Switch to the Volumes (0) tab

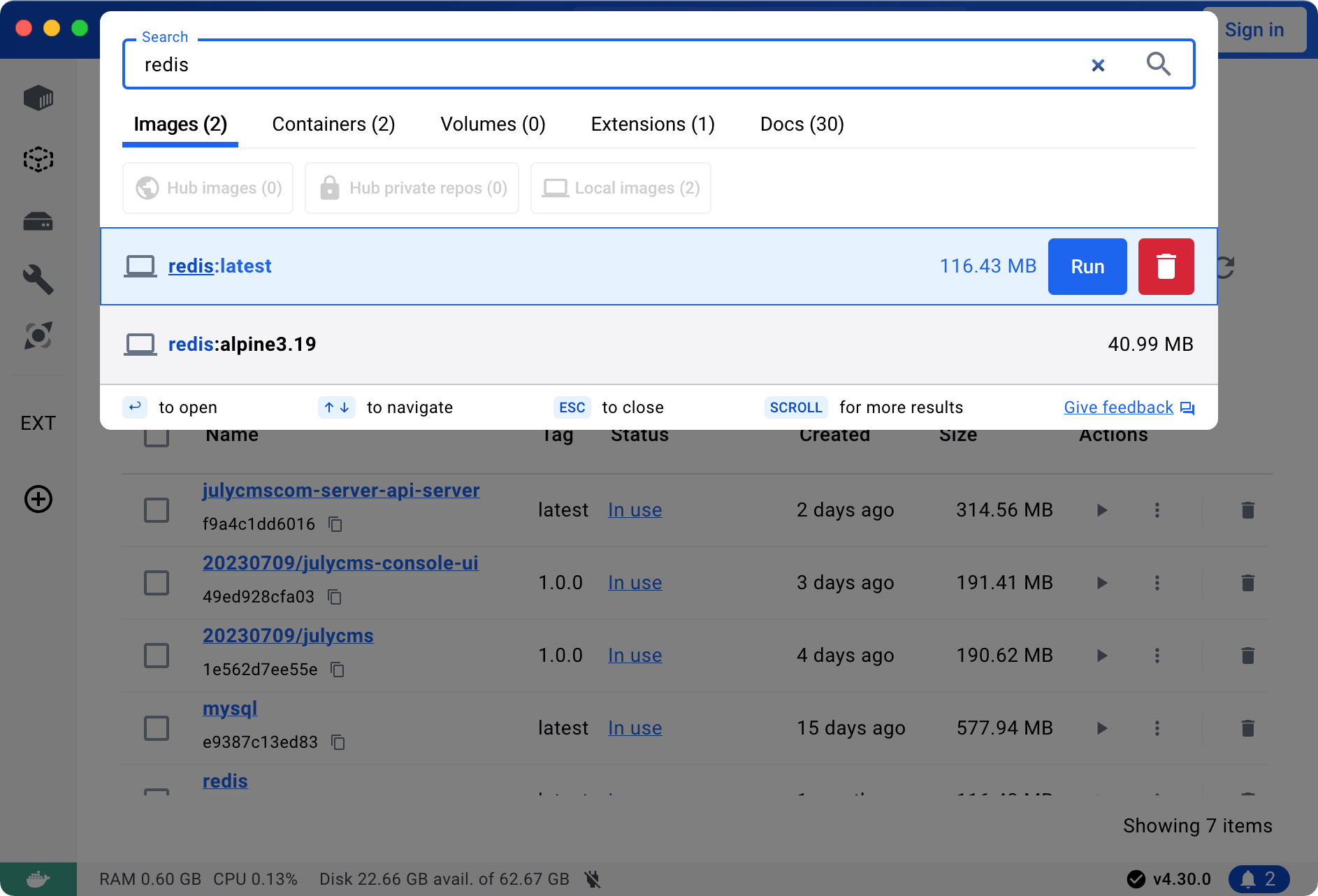493,124
